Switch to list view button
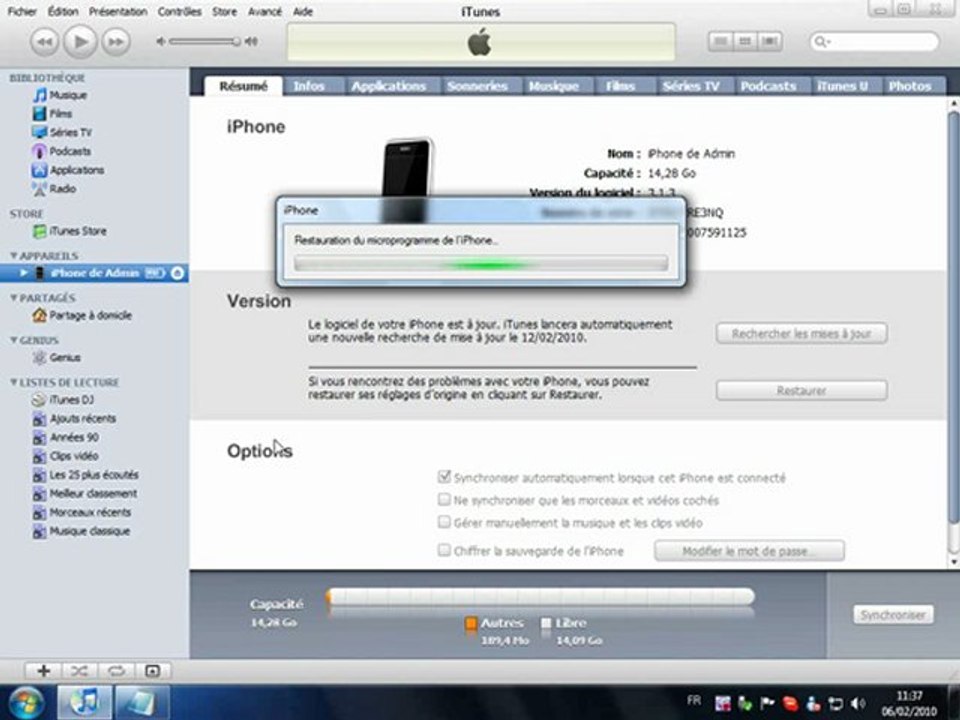 click(x=721, y=41)
